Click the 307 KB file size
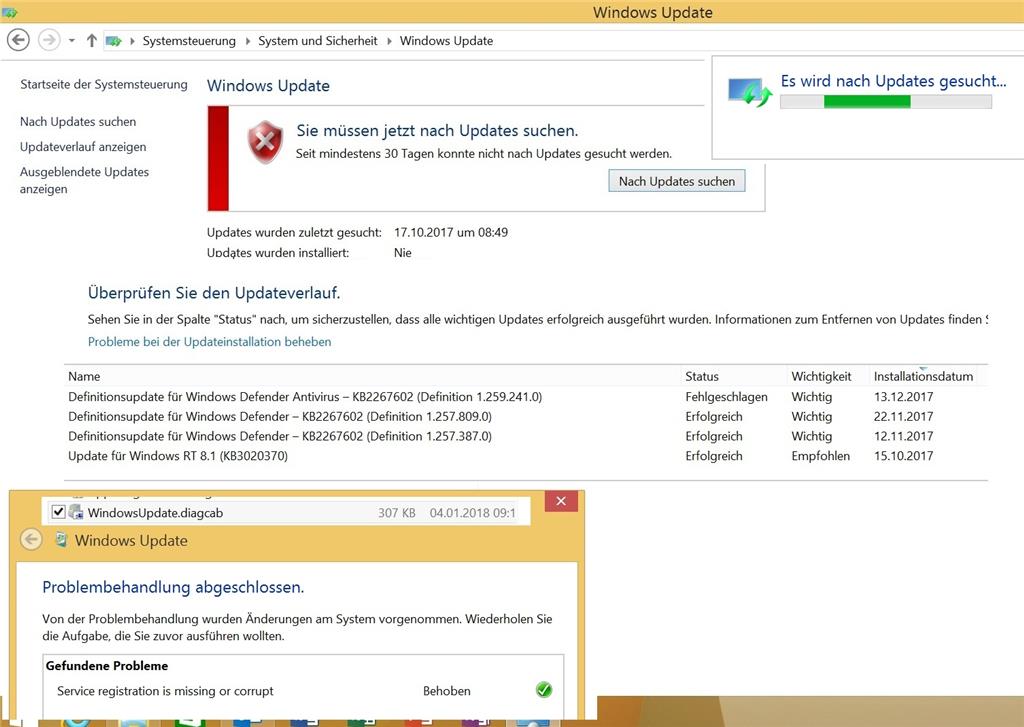Image resolution: width=1024 pixels, height=727 pixels. tap(396, 513)
